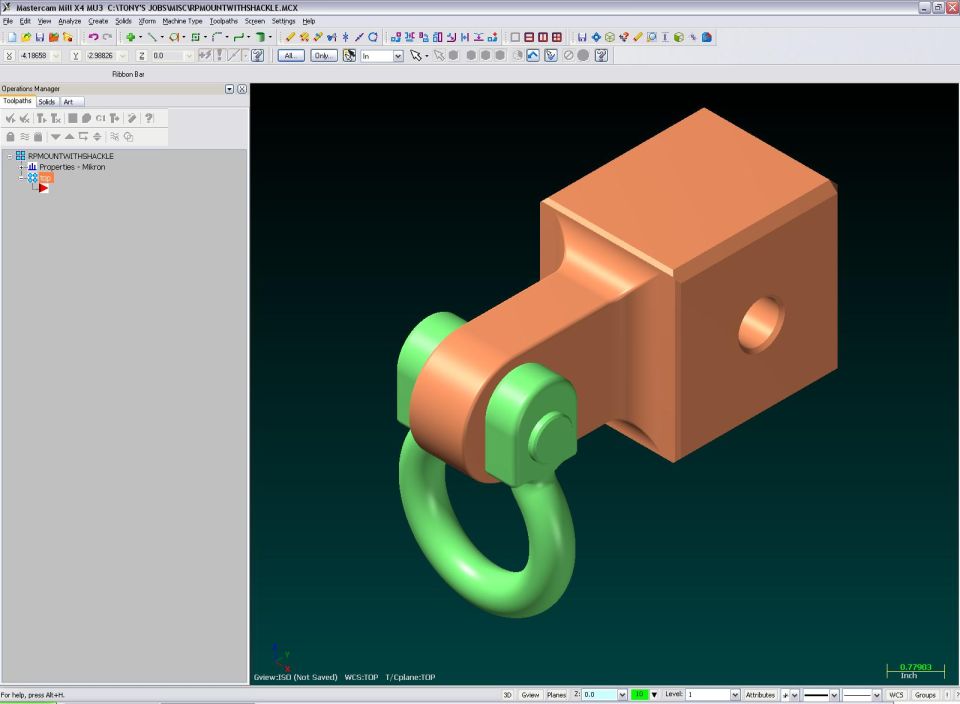This screenshot has width=960, height=704.
Task: Open the Solids menu
Action: click(123, 21)
